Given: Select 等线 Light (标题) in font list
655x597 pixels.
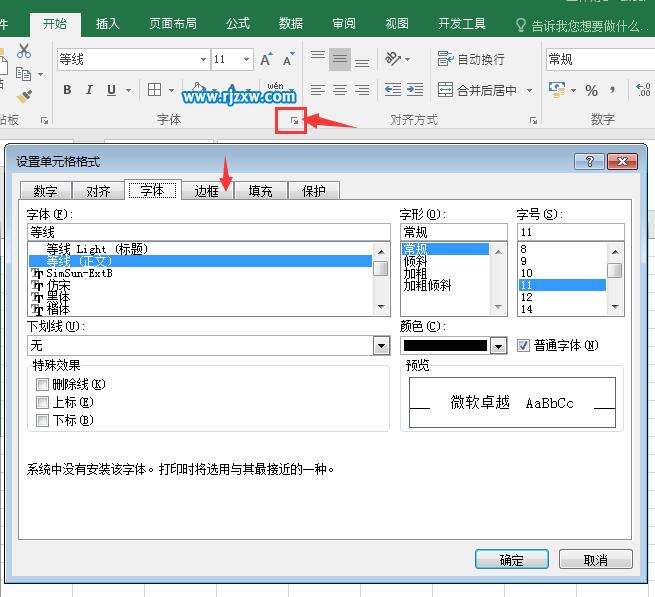Looking at the screenshot, I should [201, 249].
